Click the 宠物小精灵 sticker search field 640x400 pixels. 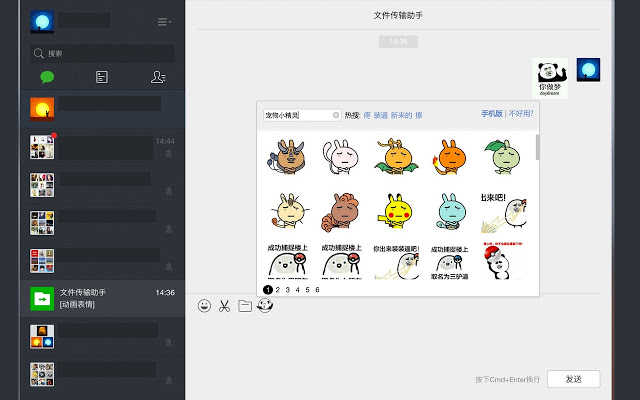tap(302, 115)
